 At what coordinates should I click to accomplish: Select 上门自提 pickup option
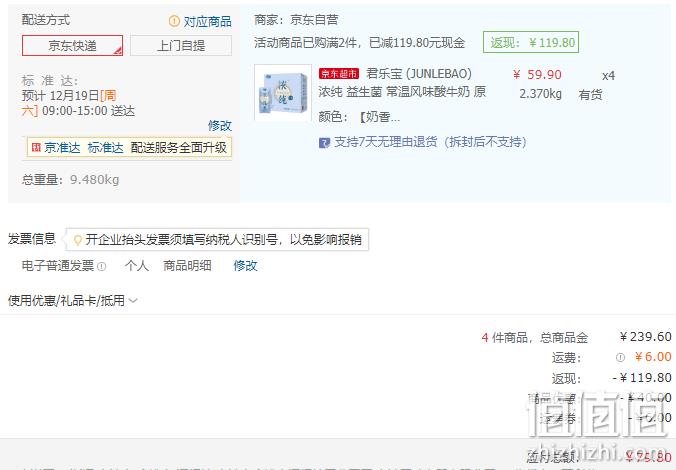point(181,46)
